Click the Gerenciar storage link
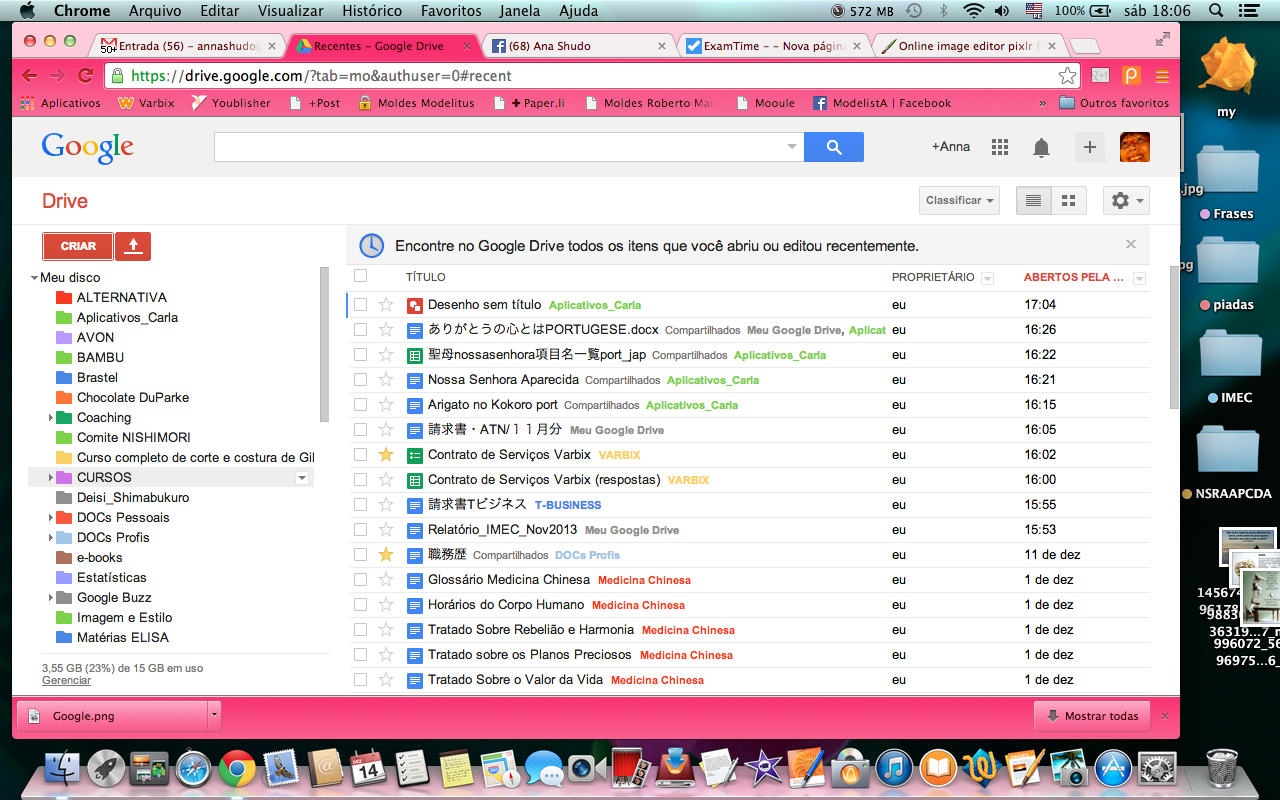The width and height of the screenshot is (1280, 800). coord(66,681)
